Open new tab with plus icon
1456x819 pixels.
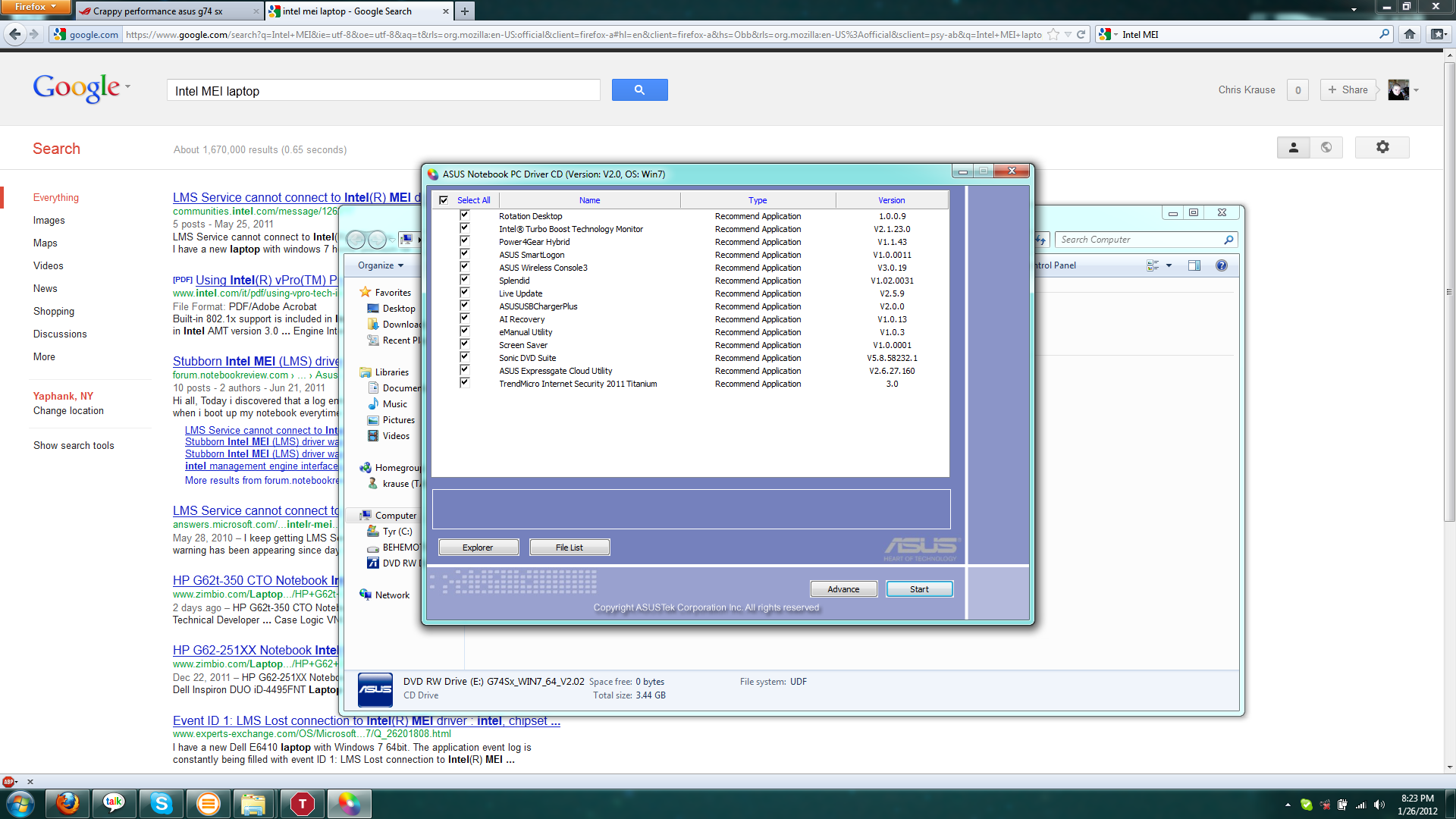click(465, 11)
